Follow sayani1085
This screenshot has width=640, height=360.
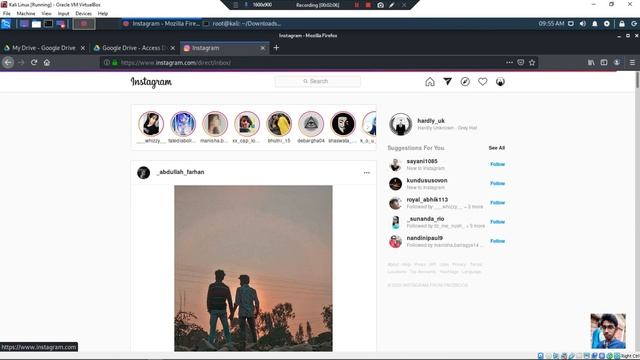pyautogui.click(x=498, y=164)
